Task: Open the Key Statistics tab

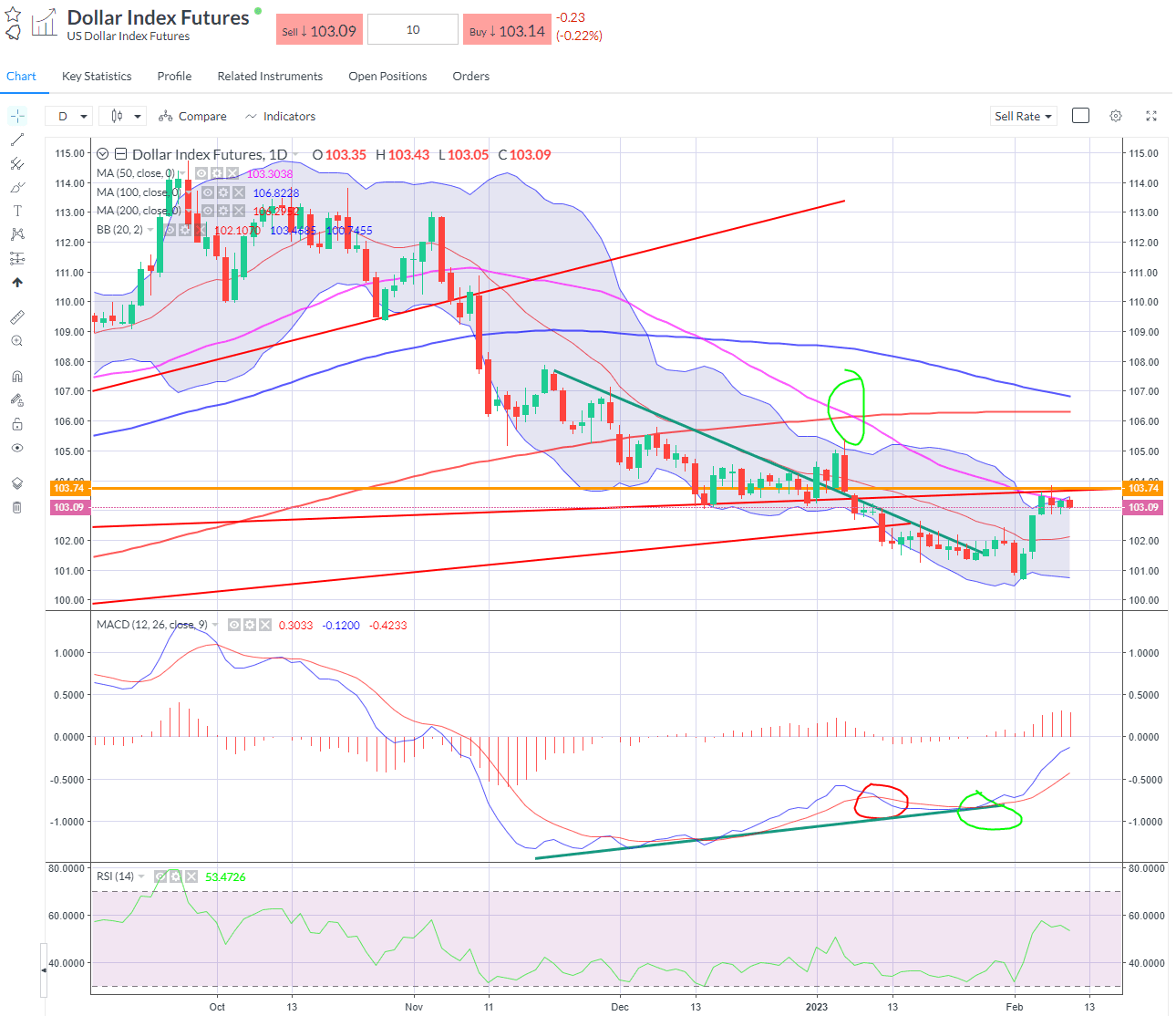Action: (x=97, y=76)
